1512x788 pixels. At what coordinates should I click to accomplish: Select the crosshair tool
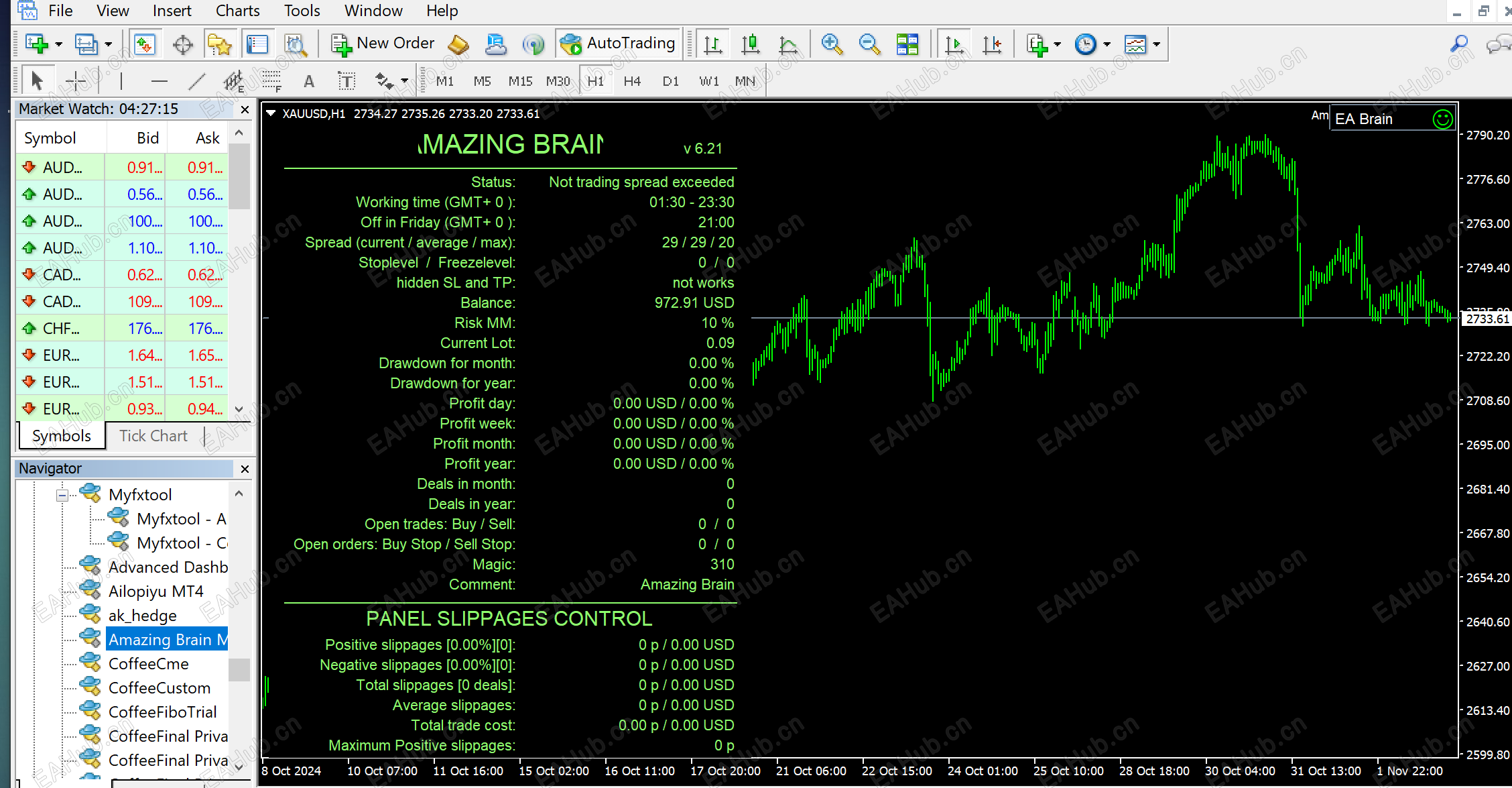tap(76, 81)
